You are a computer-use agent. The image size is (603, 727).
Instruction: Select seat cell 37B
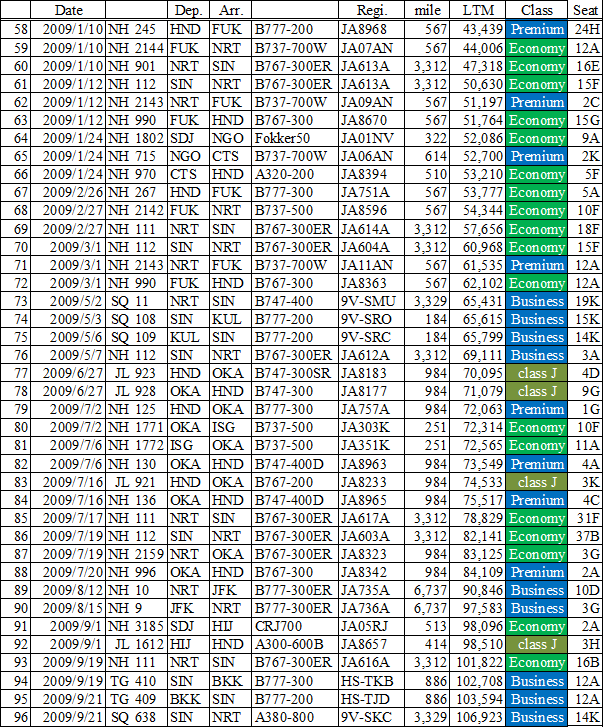click(x=585, y=536)
